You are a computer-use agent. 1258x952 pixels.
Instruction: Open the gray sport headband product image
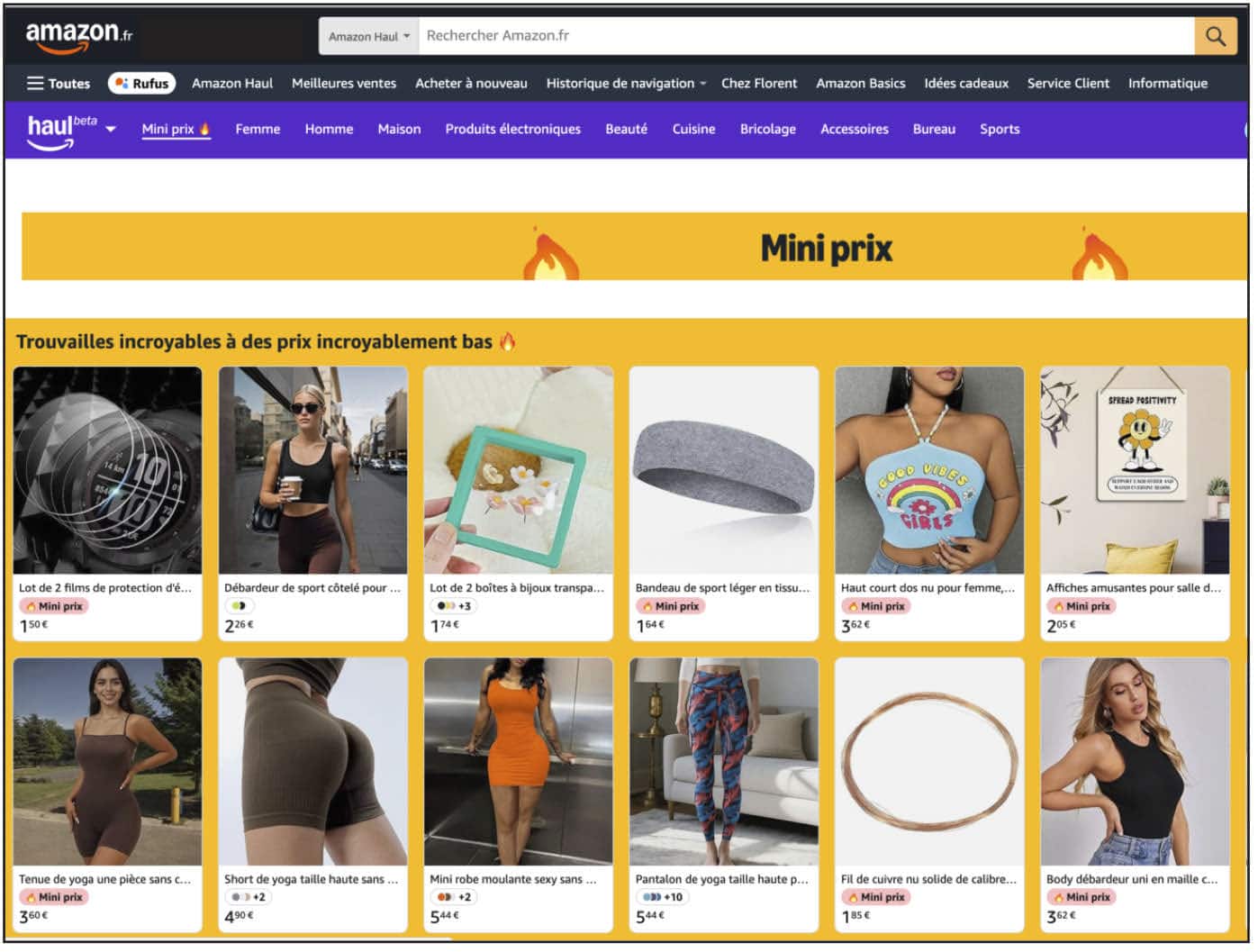pos(725,471)
